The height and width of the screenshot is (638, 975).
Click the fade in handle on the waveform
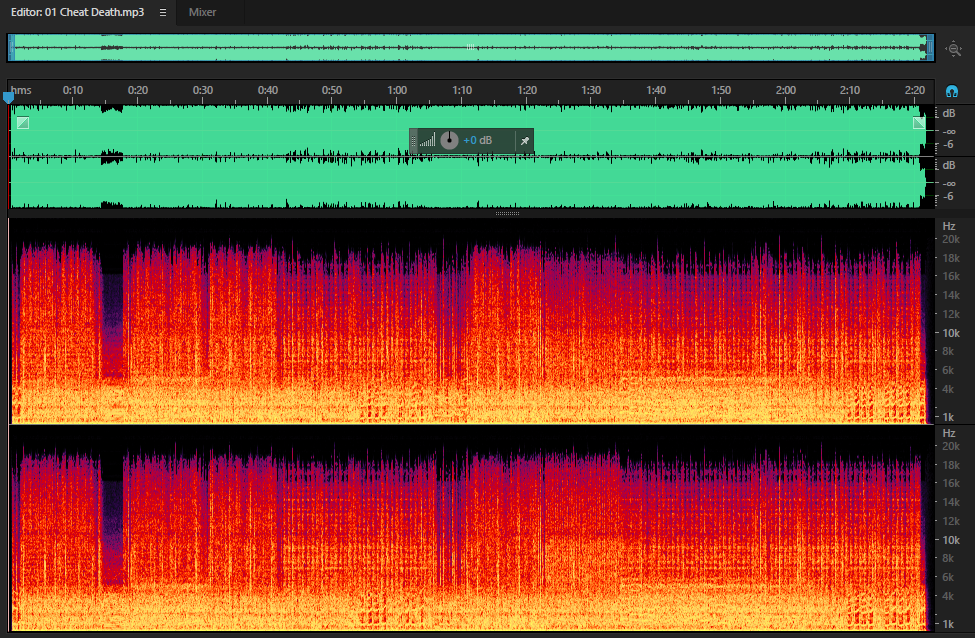pyautogui.click(x=22, y=123)
